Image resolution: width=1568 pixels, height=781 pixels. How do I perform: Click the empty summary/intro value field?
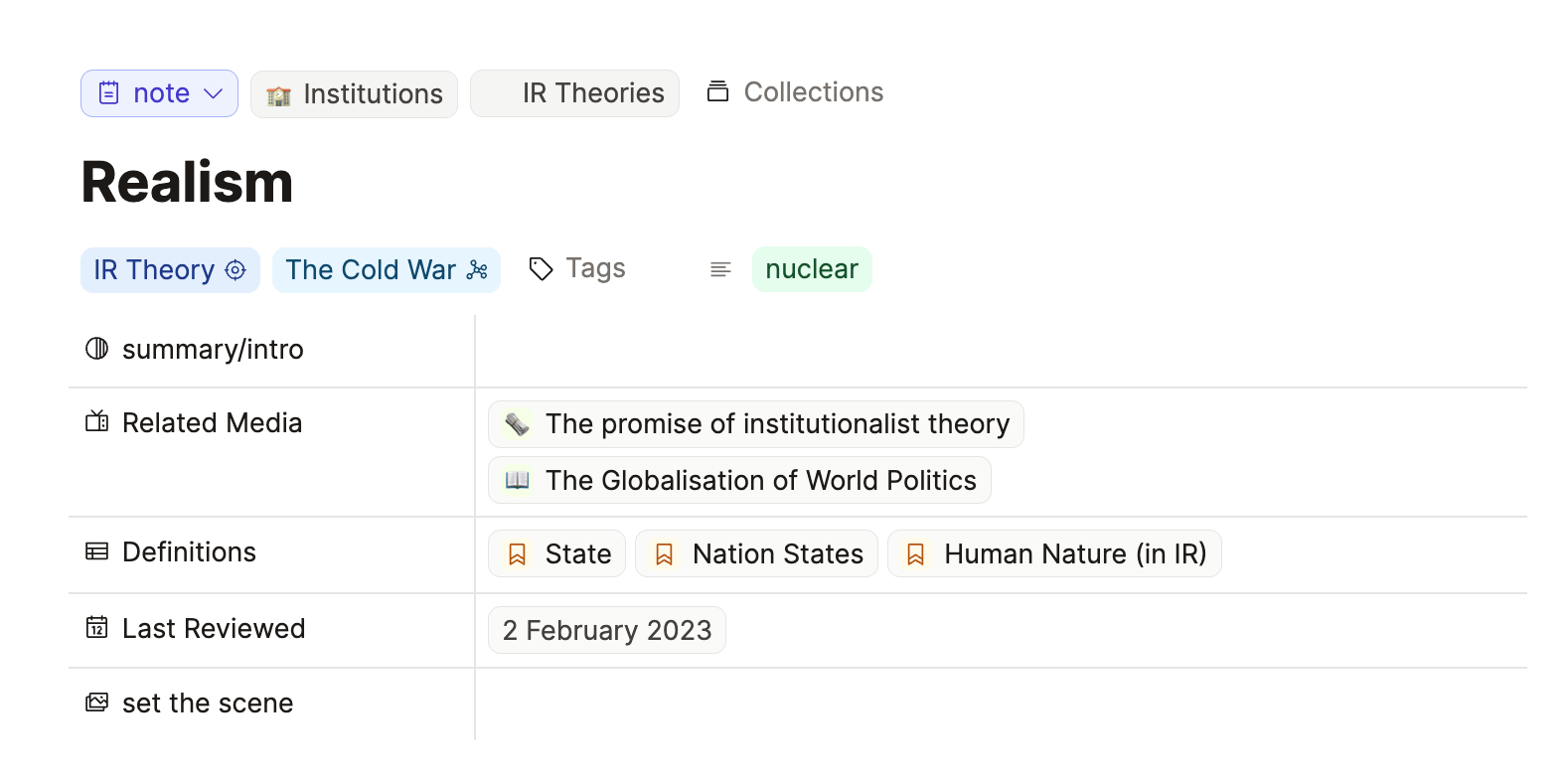[1001, 351]
